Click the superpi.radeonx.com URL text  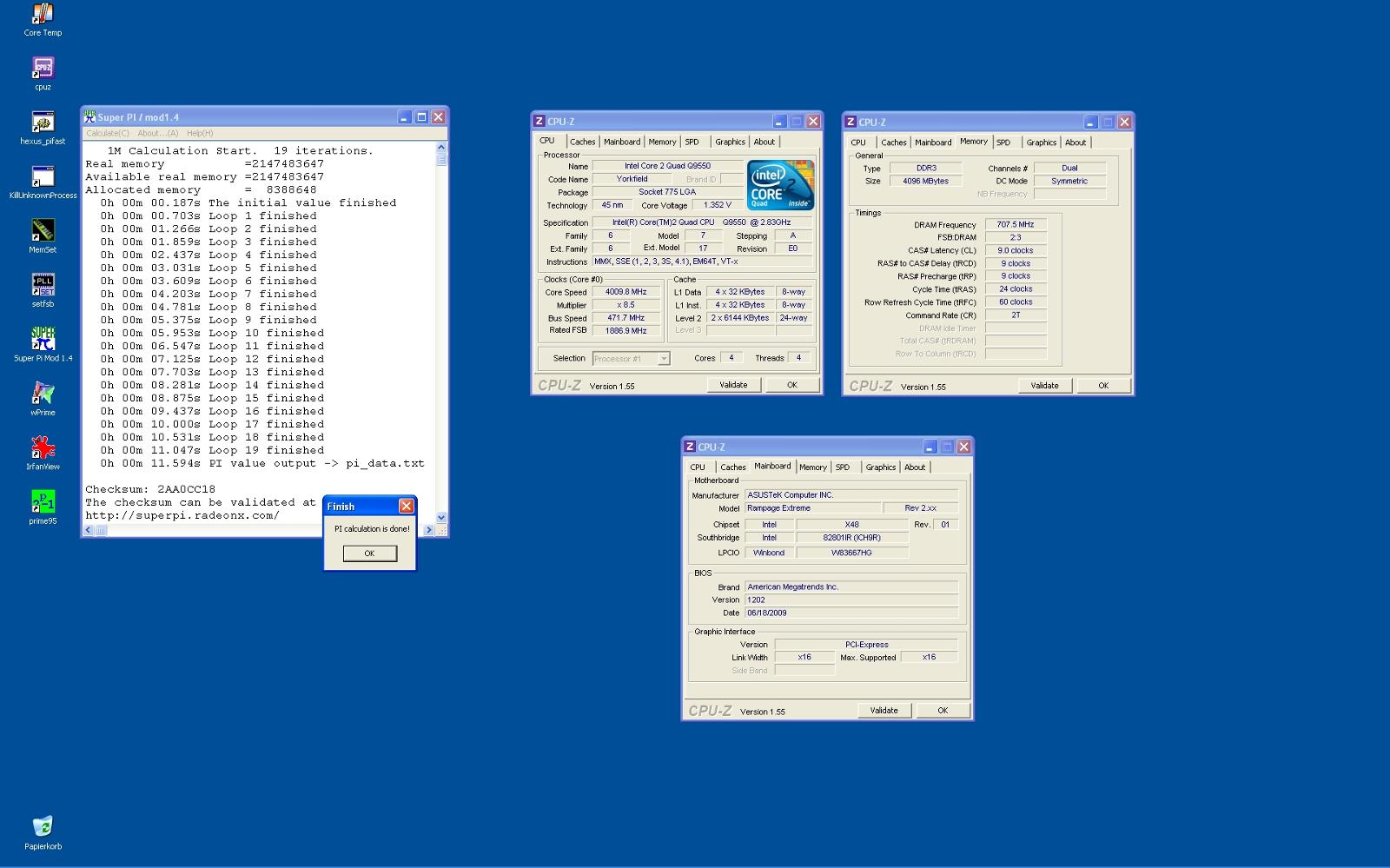(x=182, y=515)
